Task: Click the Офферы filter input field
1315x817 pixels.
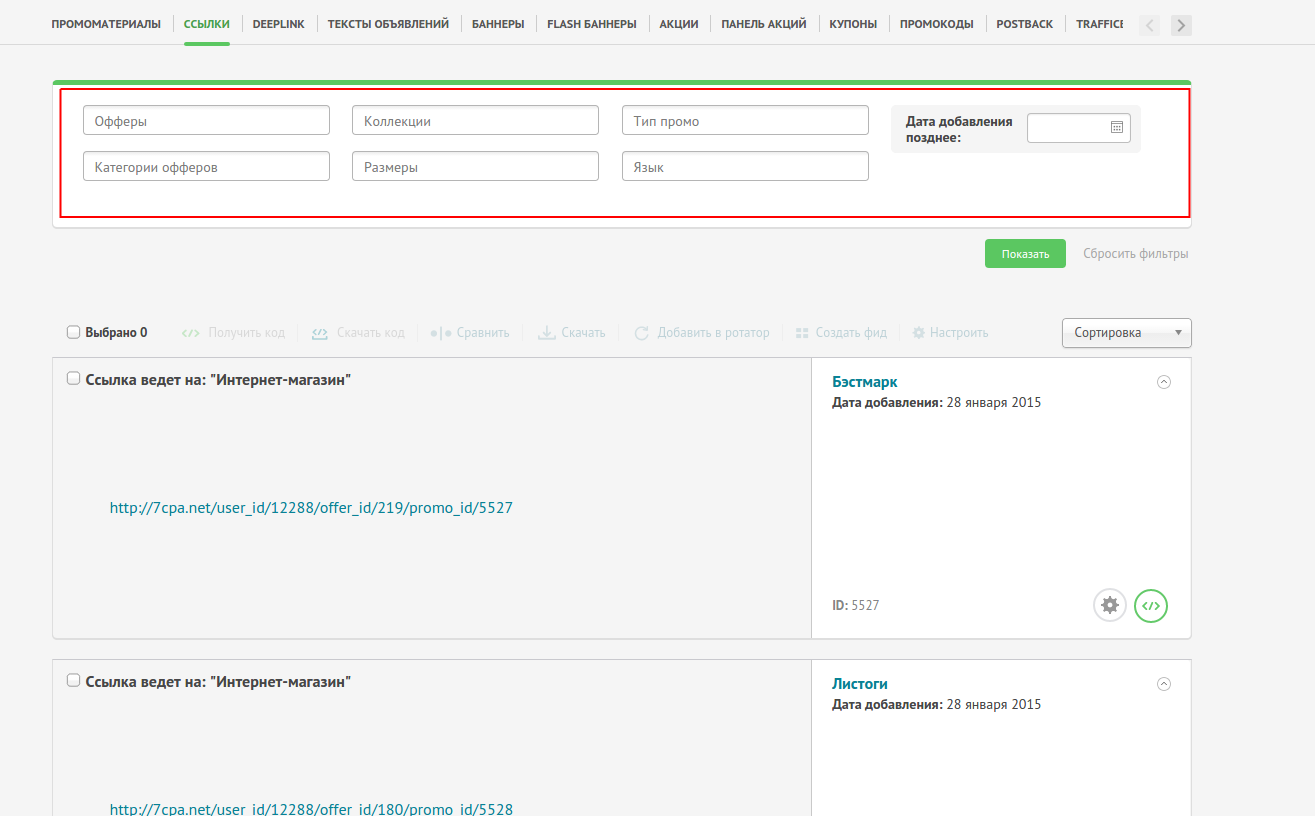Action: [x=206, y=121]
